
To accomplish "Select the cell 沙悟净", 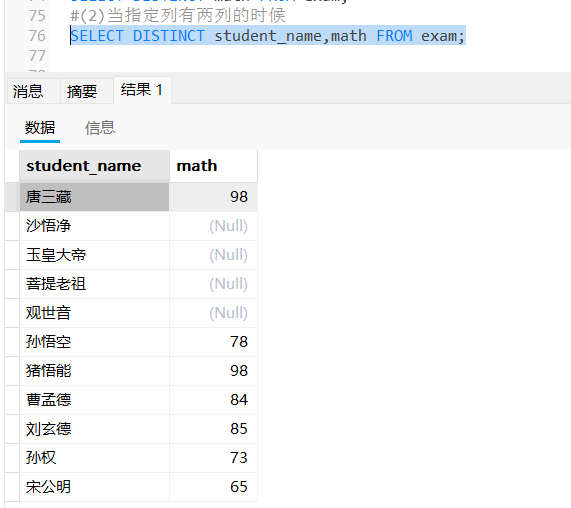I will 94,226.
